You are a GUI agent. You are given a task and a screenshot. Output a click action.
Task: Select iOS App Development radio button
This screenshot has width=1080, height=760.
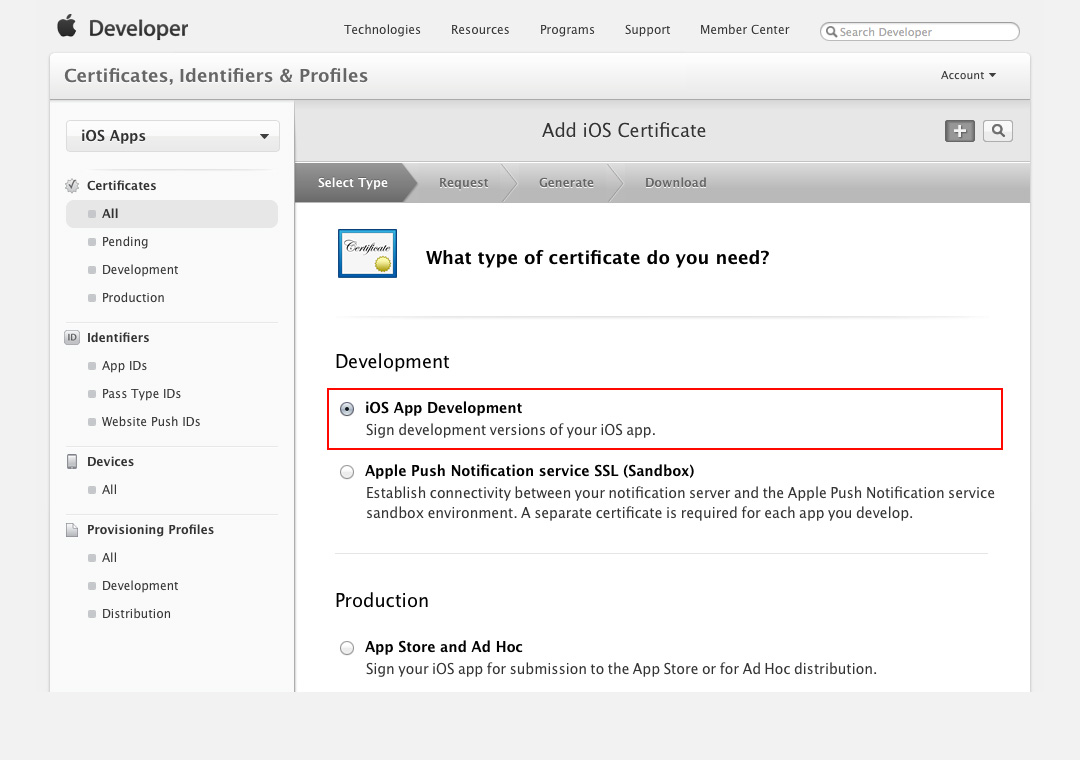(x=347, y=409)
